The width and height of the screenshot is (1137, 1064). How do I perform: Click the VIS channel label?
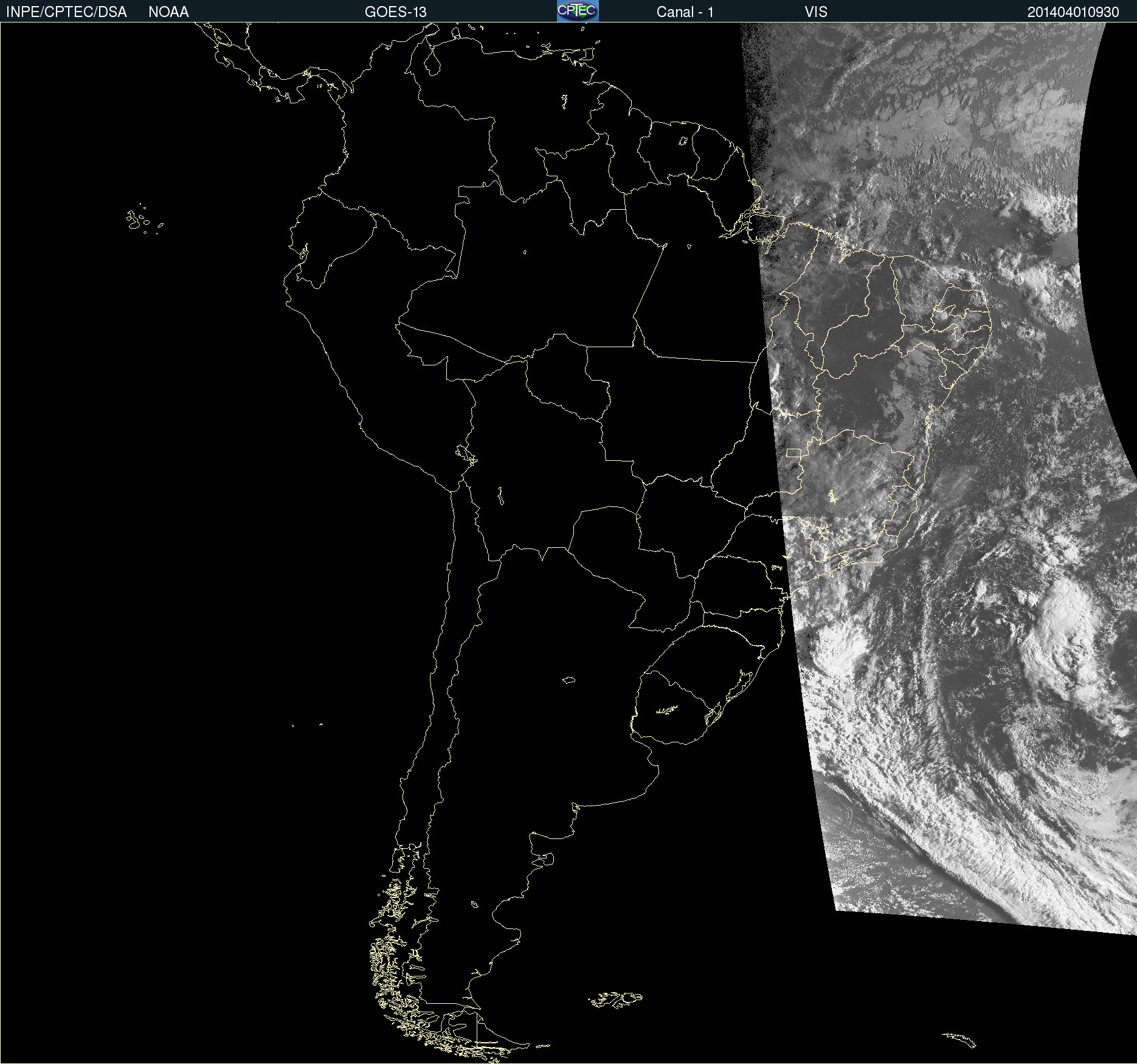(816, 12)
